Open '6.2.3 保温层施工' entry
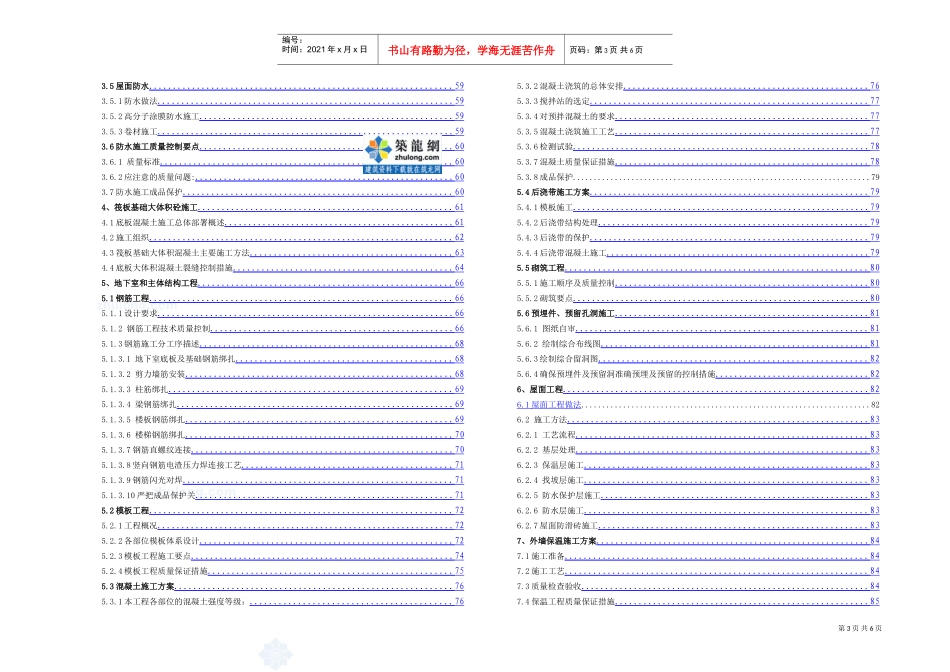 (x=698, y=465)
